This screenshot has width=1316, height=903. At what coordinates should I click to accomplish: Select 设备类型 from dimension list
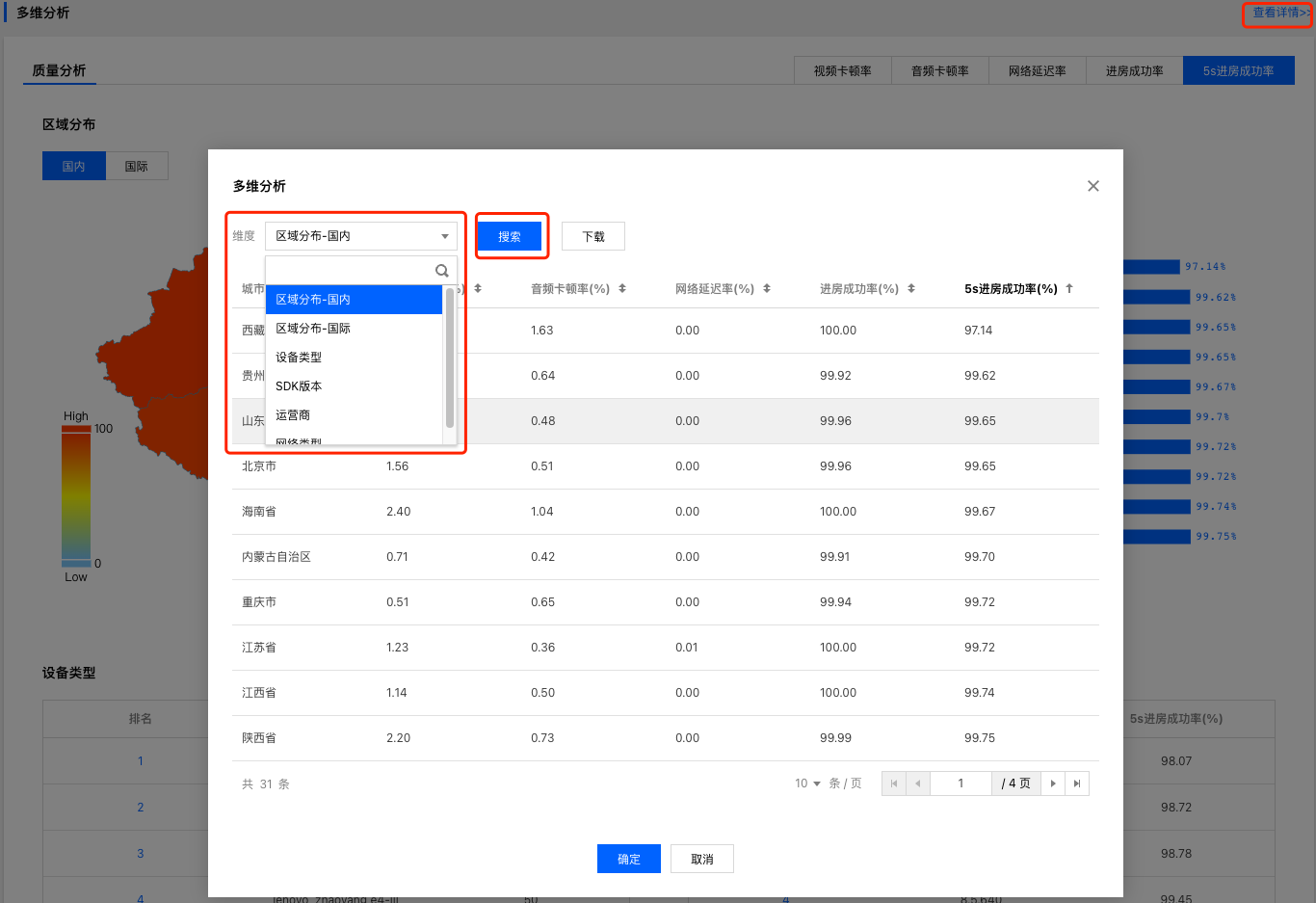pyautogui.click(x=299, y=358)
